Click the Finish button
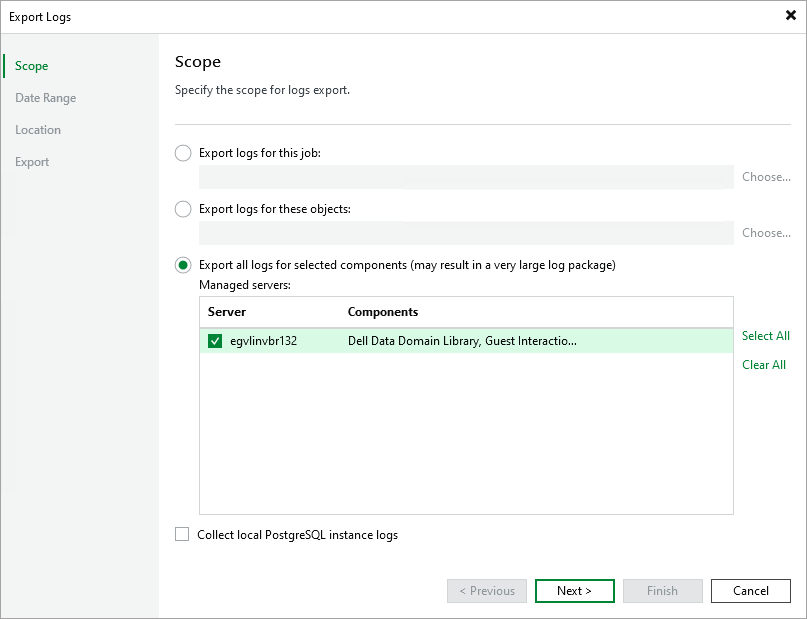 coord(663,591)
